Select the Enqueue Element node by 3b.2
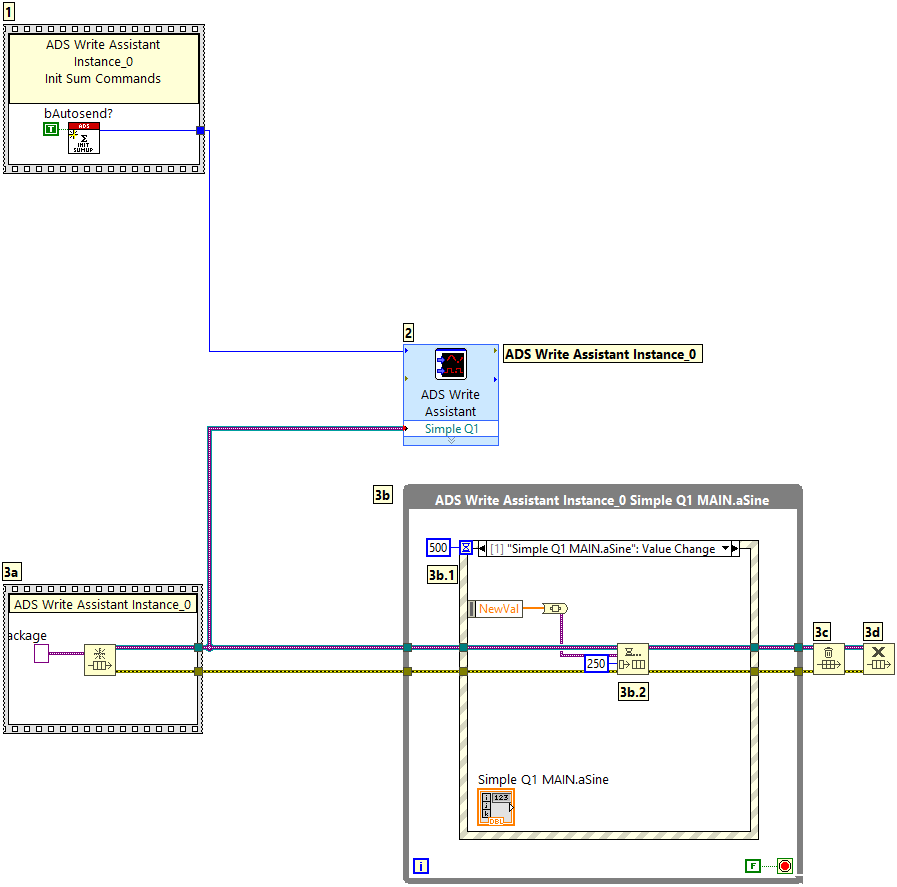Screen dimensions: 897x887 (x=632, y=659)
